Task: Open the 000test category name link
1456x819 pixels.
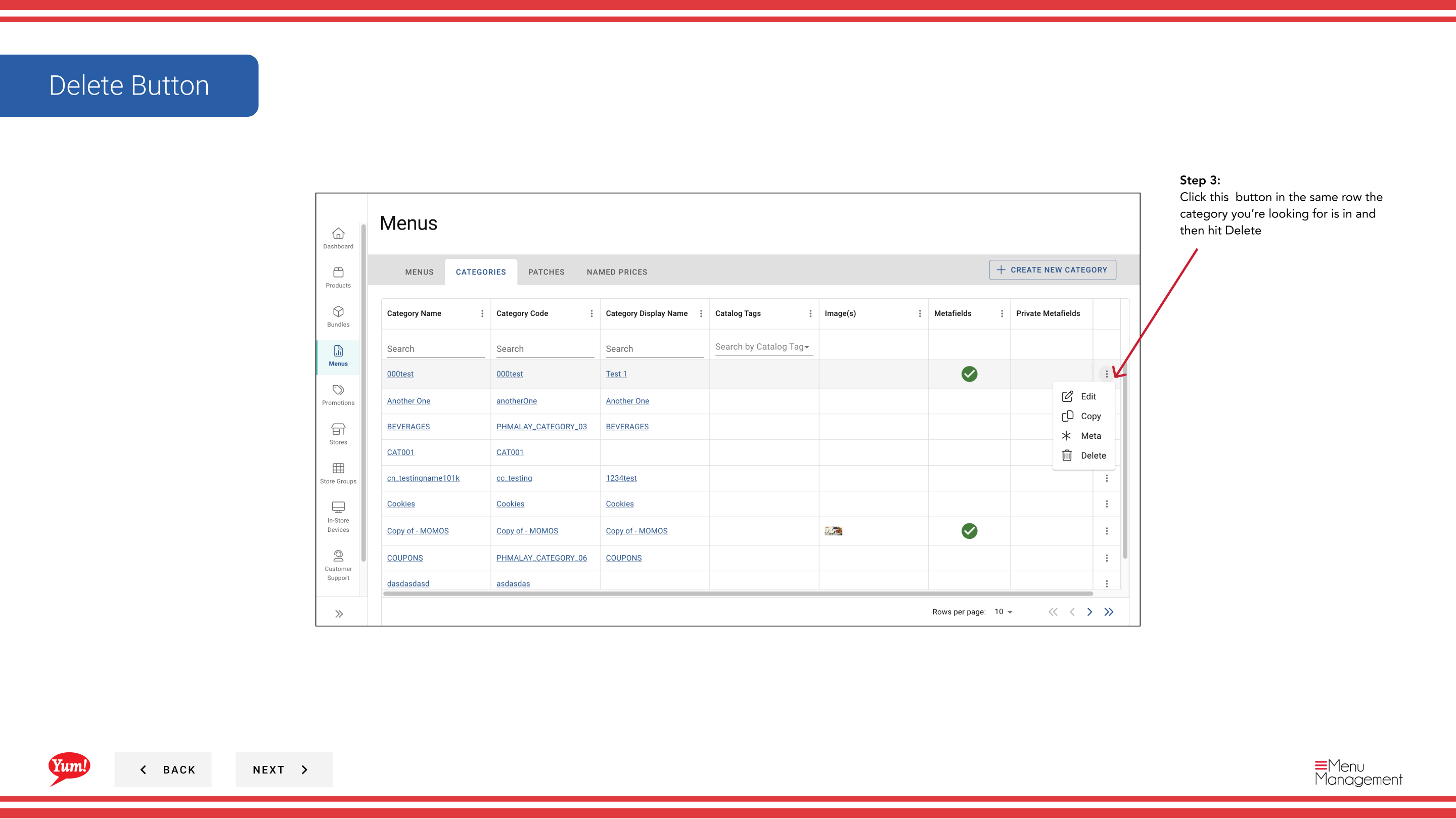Action: [399, 374]
